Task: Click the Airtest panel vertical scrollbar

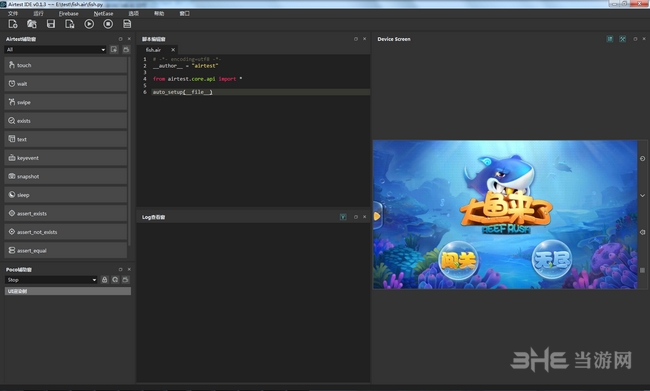Action: (129, 151)
